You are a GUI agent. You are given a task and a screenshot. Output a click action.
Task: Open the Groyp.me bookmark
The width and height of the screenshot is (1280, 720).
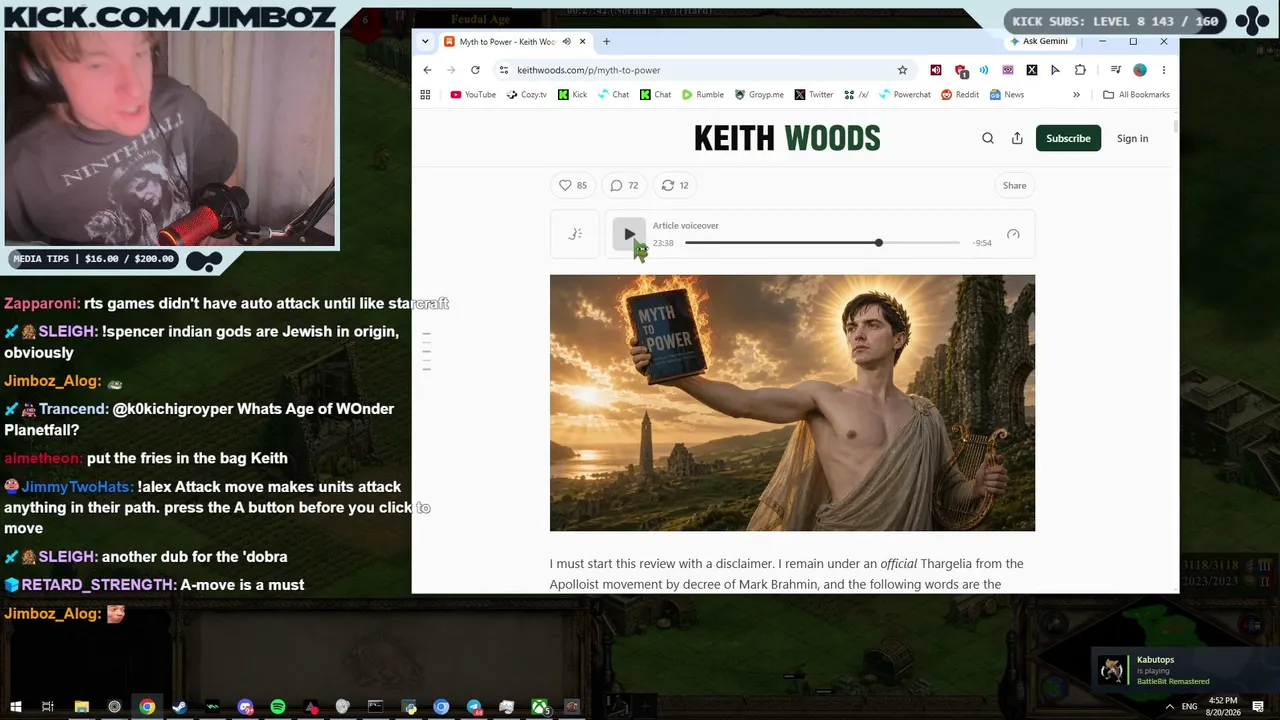[x=759, y=95]
